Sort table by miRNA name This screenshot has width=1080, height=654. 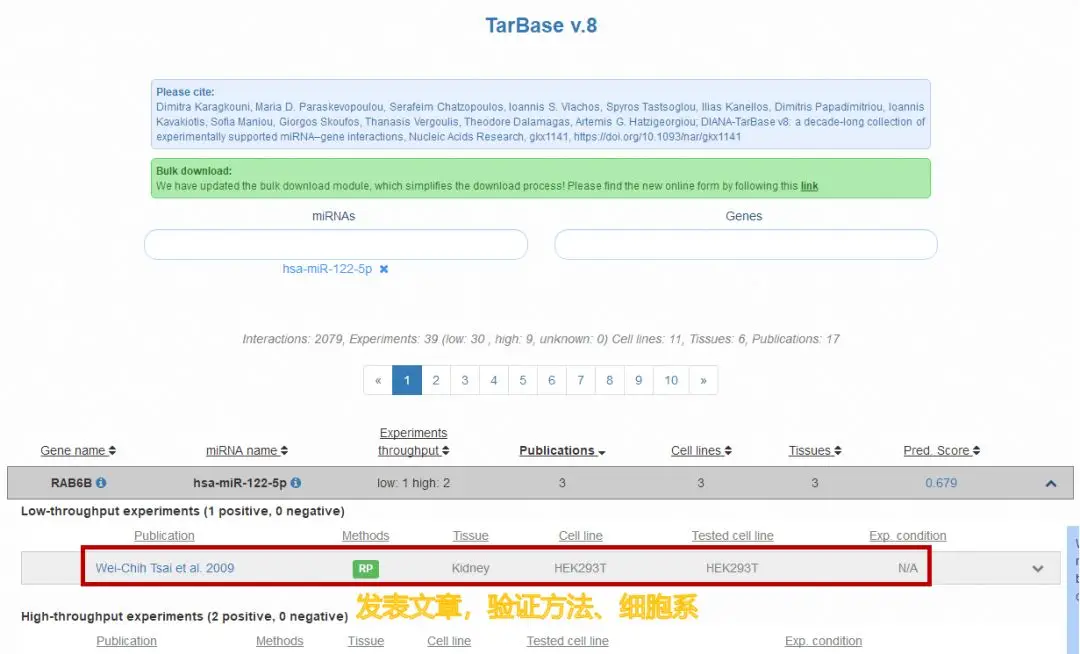tap(246, 451)
